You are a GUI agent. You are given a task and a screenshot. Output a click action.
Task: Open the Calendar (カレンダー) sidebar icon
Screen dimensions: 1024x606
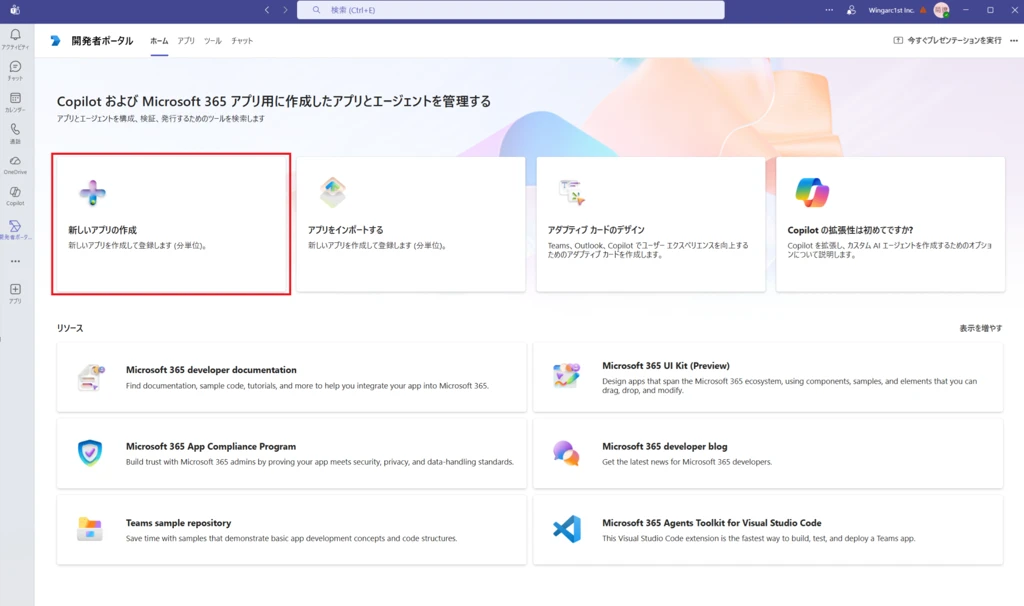tap(15, 102)
